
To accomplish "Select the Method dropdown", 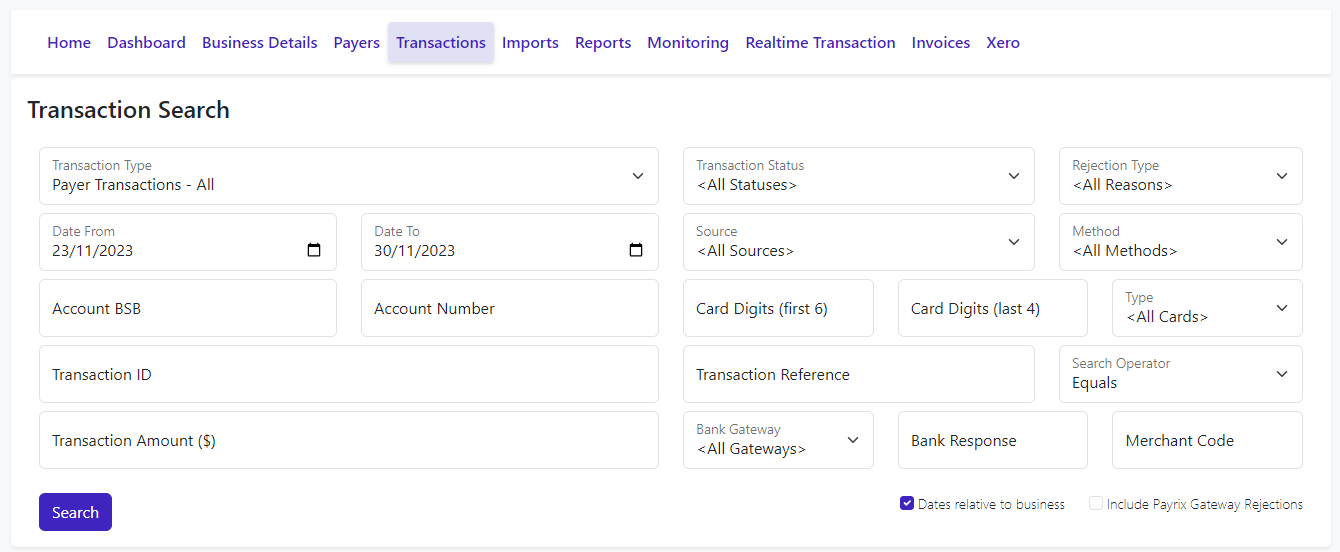I will (x=1180, y=242).
